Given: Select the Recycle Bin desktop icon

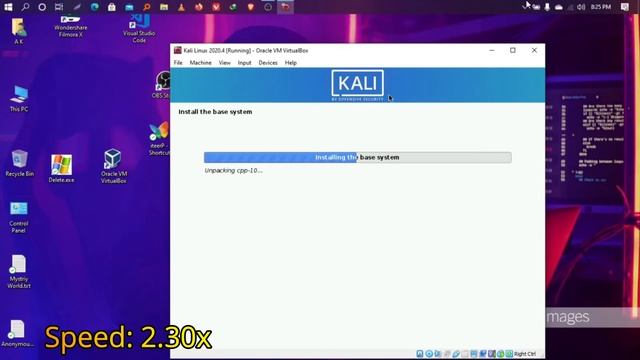Looking at the screenshot, I should point(20,163).
